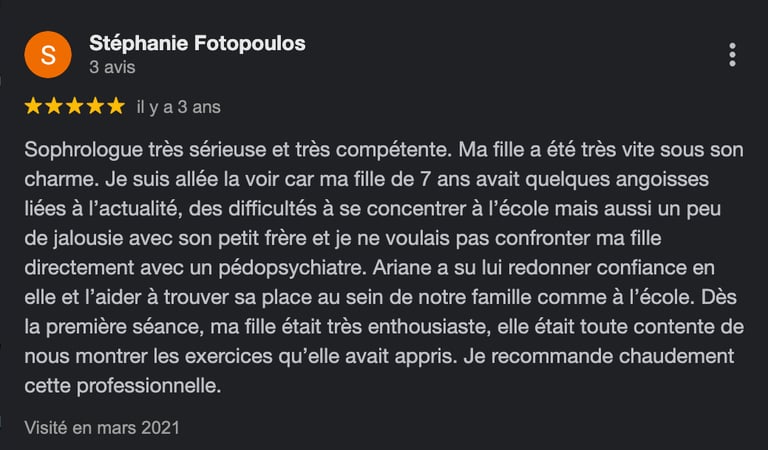Image resolution: width=768 pixels, height=450 pixels.
Task: Click the second yellow rating star
Action: (x=54, y=106)
